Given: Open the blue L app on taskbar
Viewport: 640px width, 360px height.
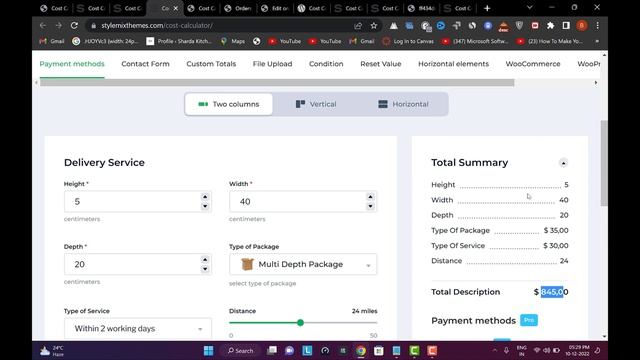Looking at the screenshot, I should point(307,351).
